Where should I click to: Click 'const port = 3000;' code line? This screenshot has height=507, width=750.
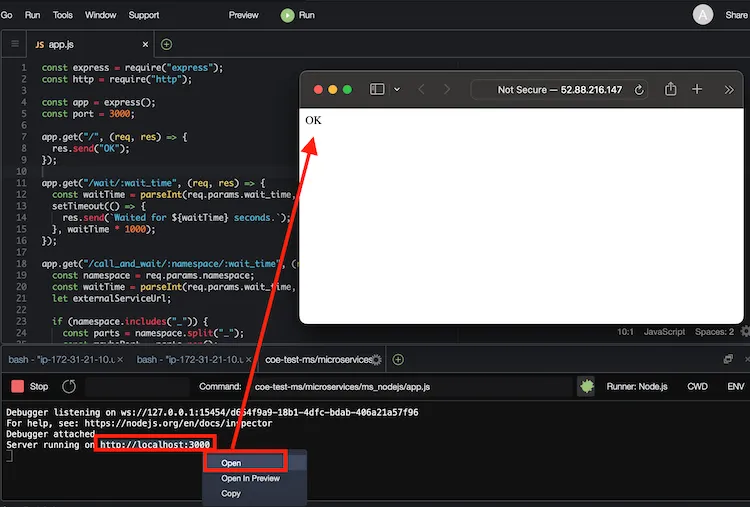[88, 114]
